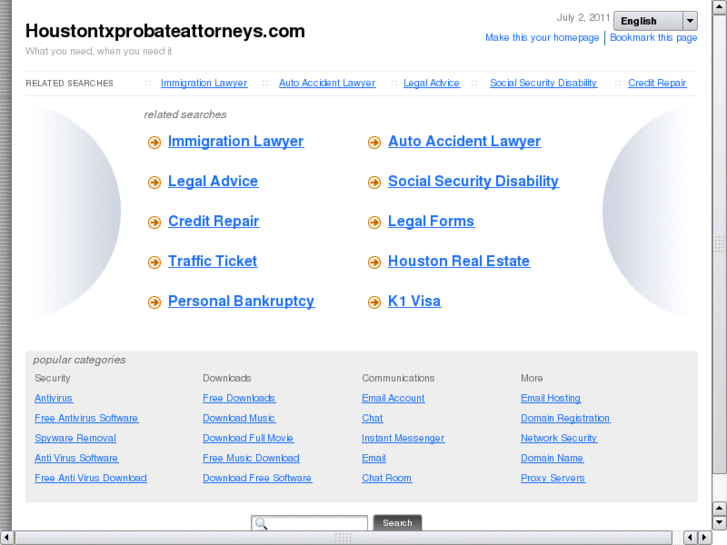Click the arrow icon beside Personal Bankruptcy
Screen dimensions: 727x545
click(x=154, y=302)
